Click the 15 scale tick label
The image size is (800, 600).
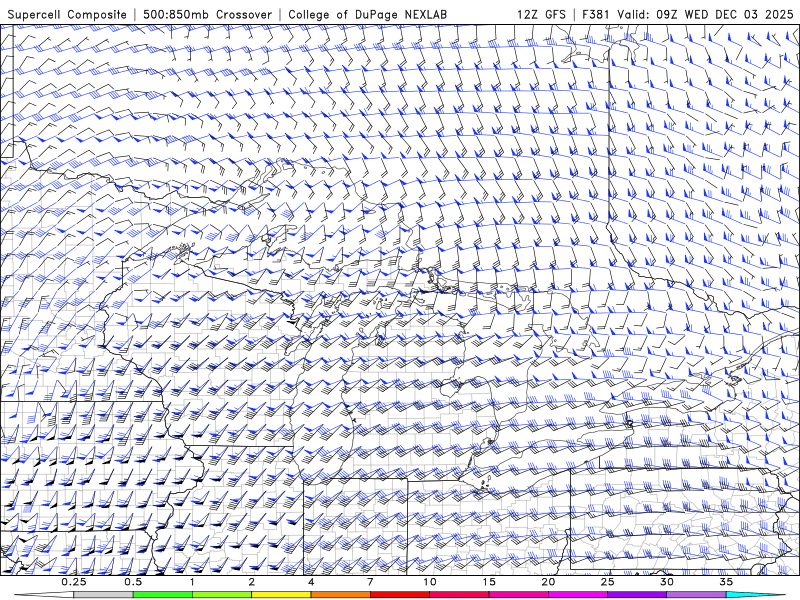click(x=489, y=582)
